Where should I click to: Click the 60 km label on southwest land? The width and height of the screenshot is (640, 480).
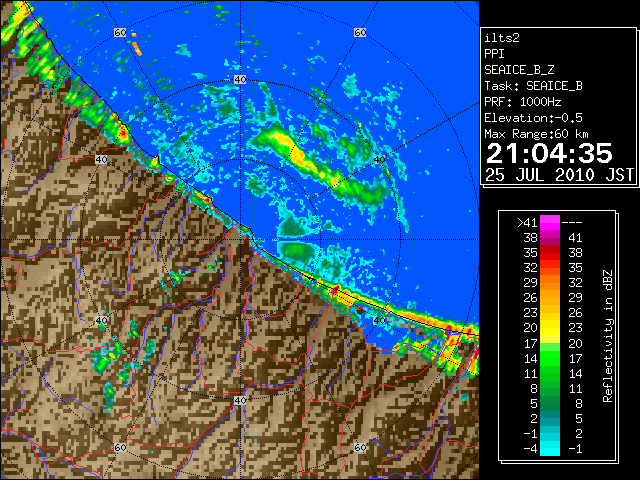120,447
